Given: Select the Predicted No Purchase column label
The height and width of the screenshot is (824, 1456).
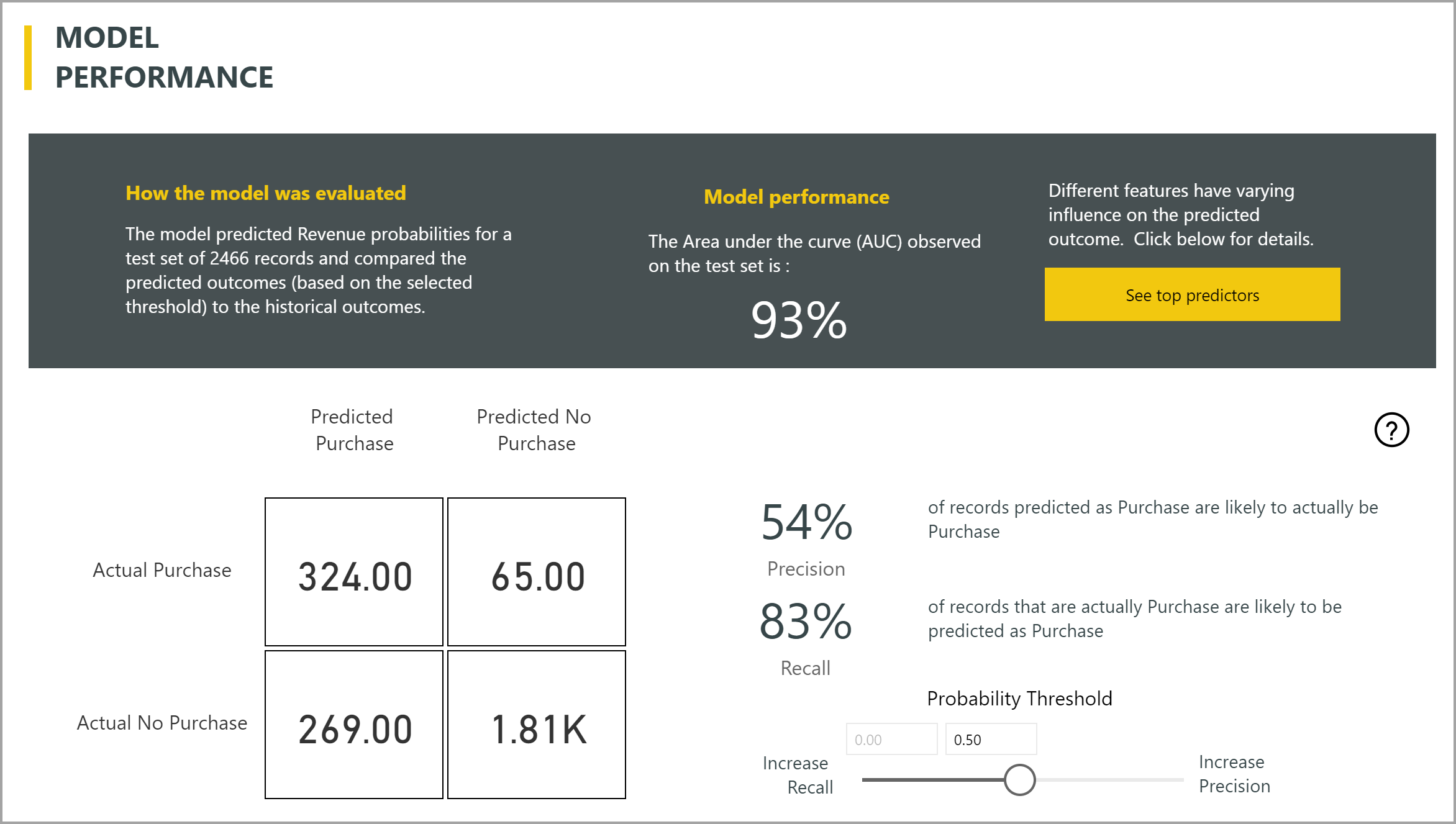Looking at the screenshot, I should (536, 429).
